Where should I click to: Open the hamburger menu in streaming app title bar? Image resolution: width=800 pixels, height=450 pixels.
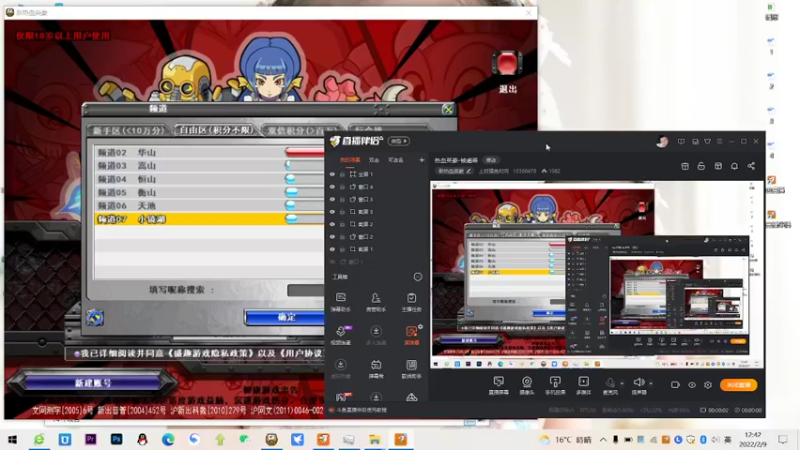[719, 141]
